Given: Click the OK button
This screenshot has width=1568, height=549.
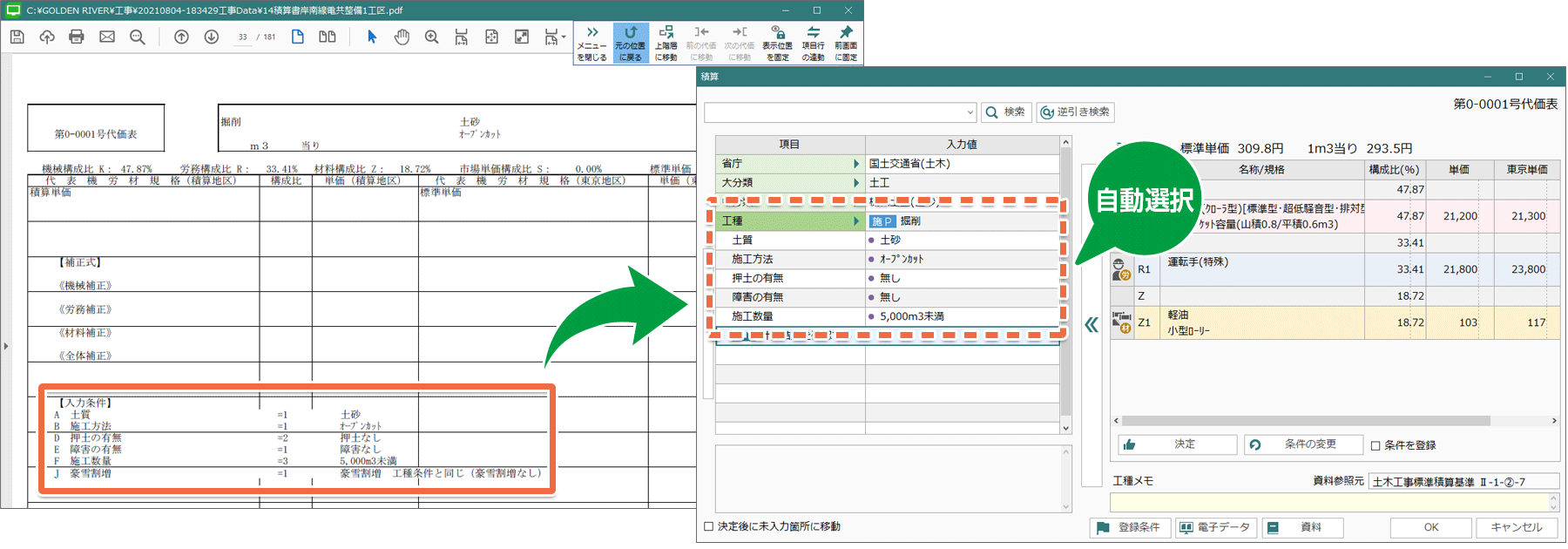Looking at the screenshot, I should pos(1430,527).
